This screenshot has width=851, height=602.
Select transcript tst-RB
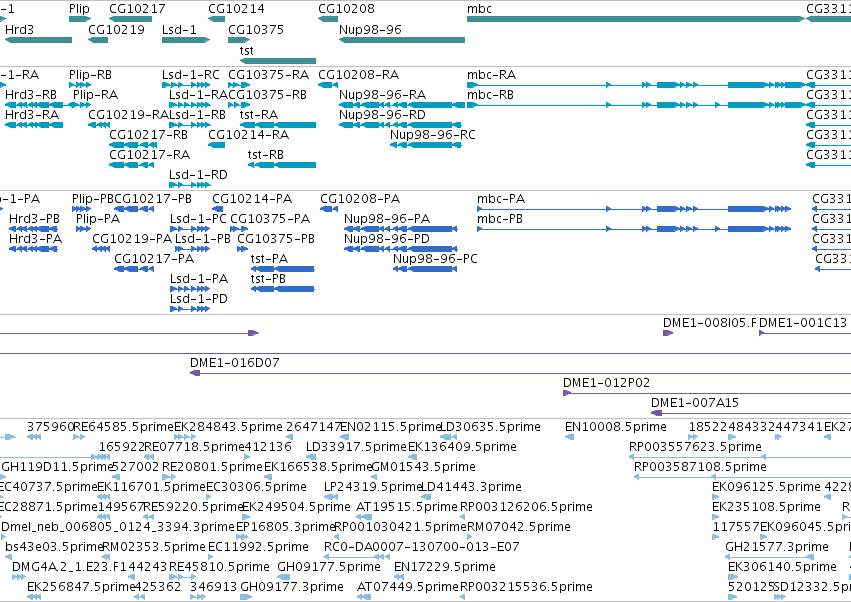click(266, 155)
